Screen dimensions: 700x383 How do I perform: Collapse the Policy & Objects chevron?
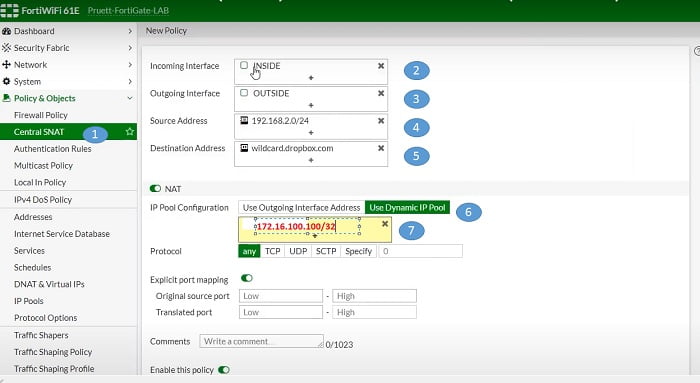pyautogui.click(x=130, y=98)
